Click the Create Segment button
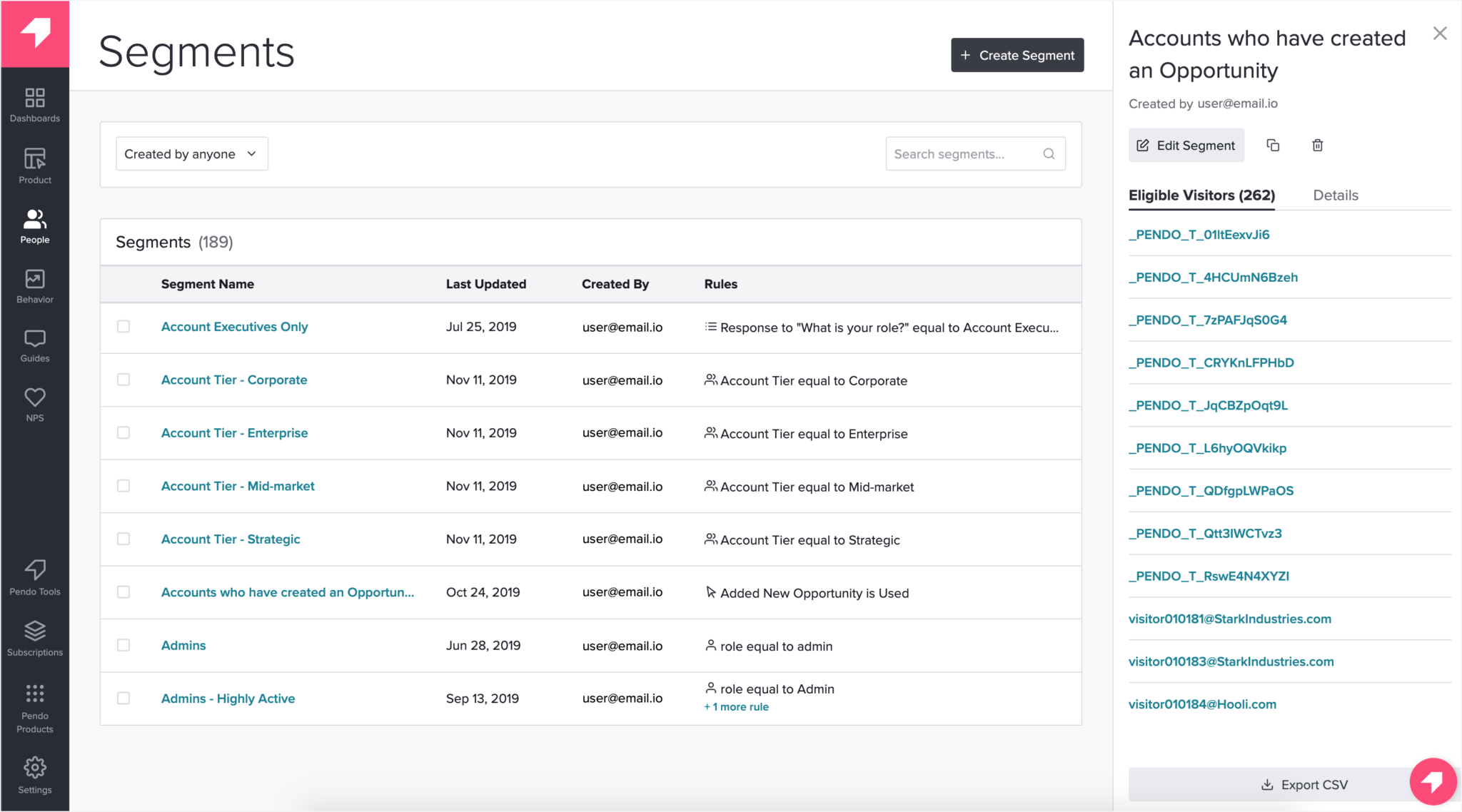Viewport: 1462px width, 812px height. point(1017,54)
